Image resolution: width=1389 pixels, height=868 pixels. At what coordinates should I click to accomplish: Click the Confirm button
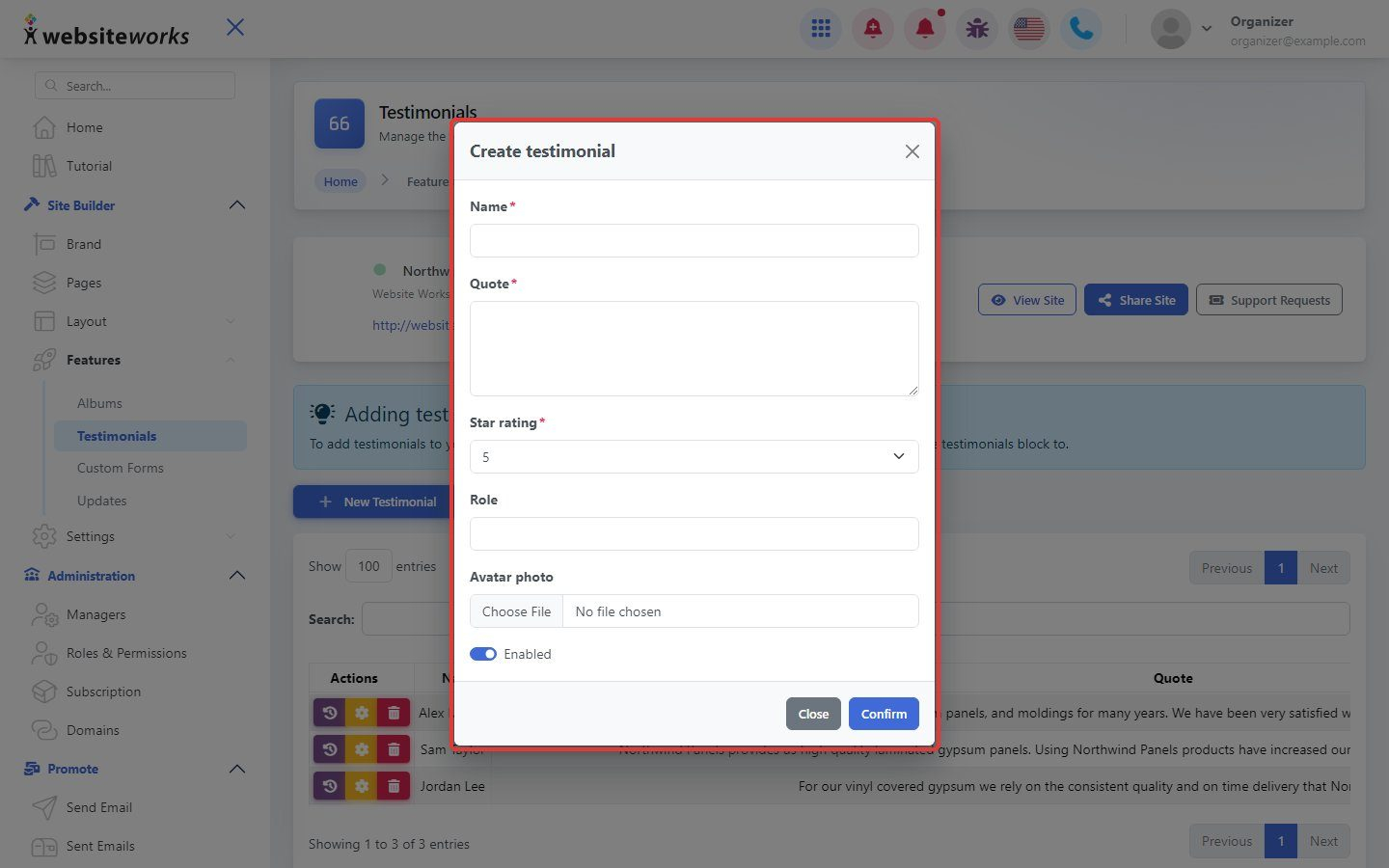point(884,714)
